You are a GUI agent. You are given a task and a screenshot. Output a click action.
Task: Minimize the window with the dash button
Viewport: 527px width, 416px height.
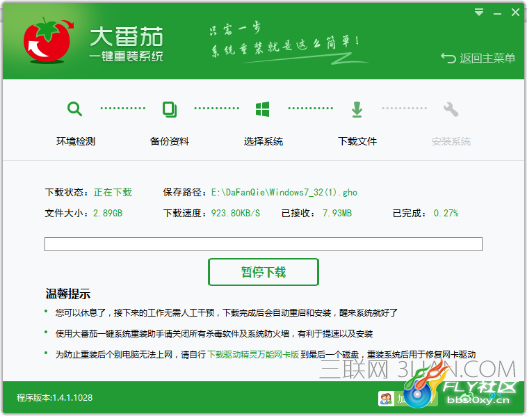(497, 13)
